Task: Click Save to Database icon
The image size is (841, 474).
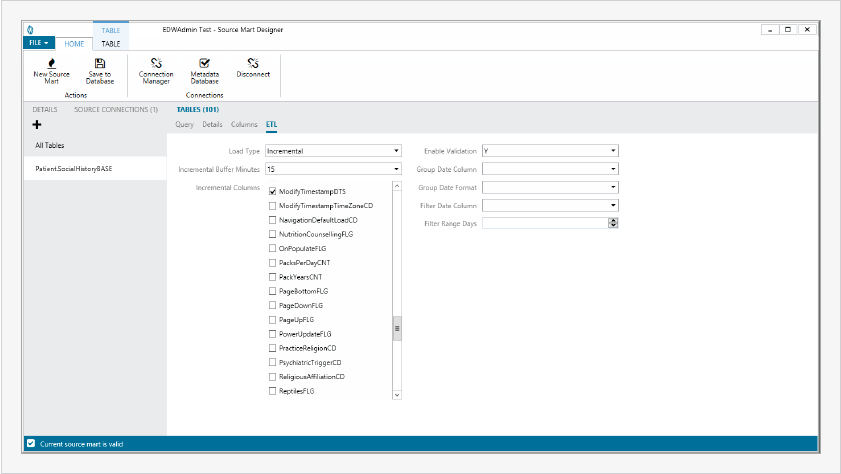Action: point(100,63)
